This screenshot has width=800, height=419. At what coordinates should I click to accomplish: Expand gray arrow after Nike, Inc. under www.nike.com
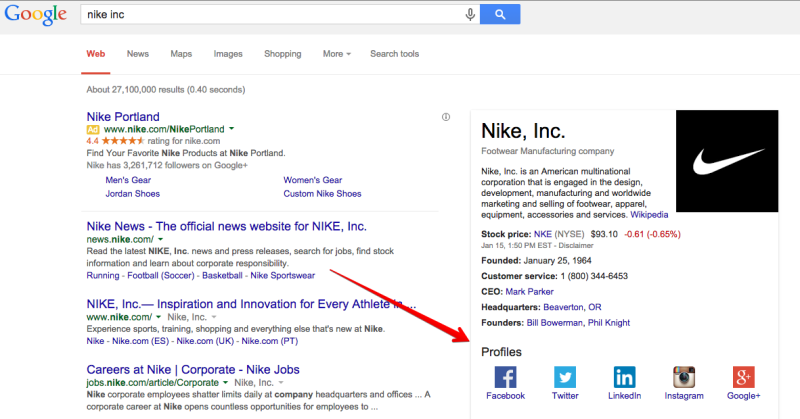pyautogui.click(x=214, y=317)
